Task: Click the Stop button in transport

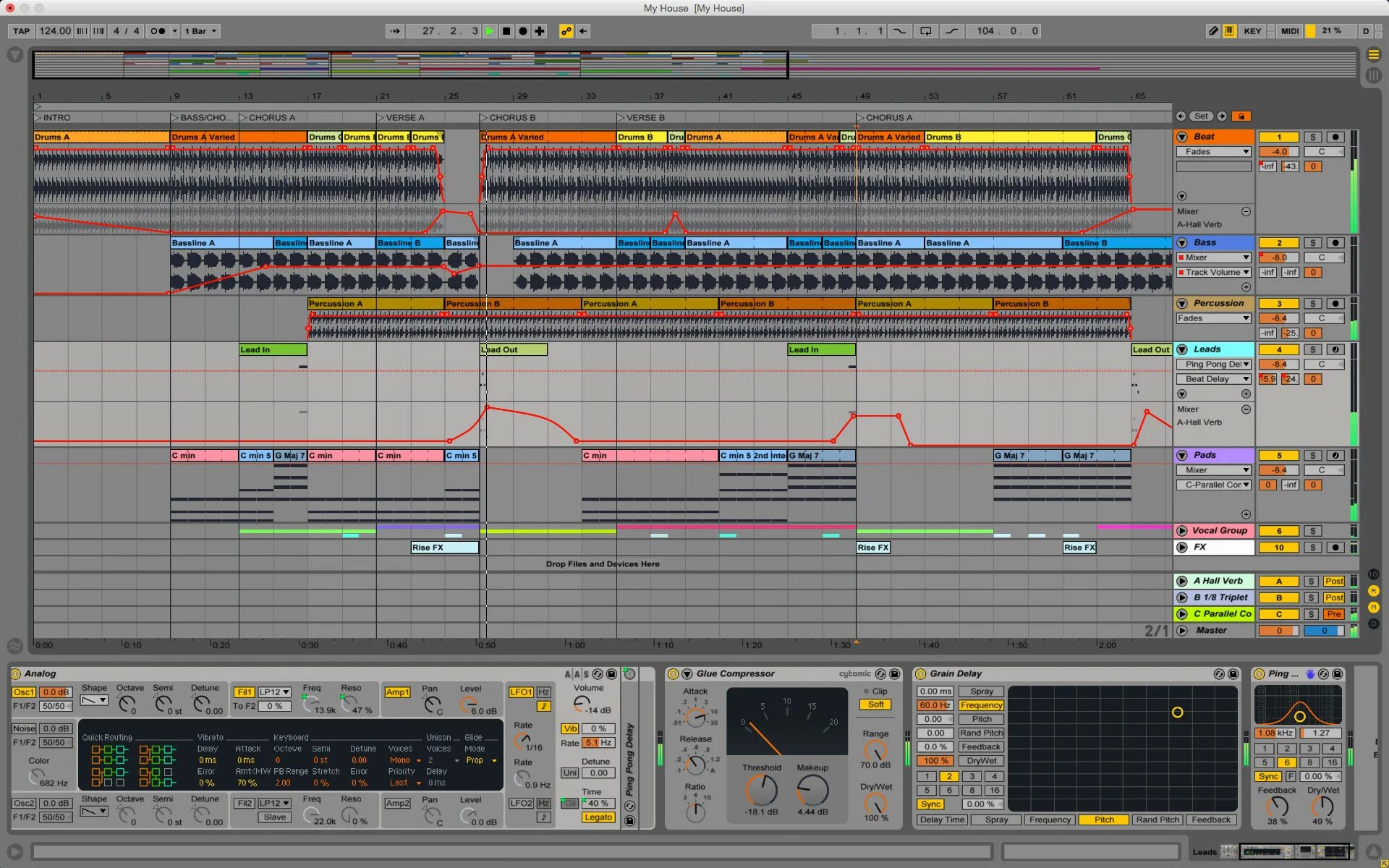Action: (x=506, y=31)
